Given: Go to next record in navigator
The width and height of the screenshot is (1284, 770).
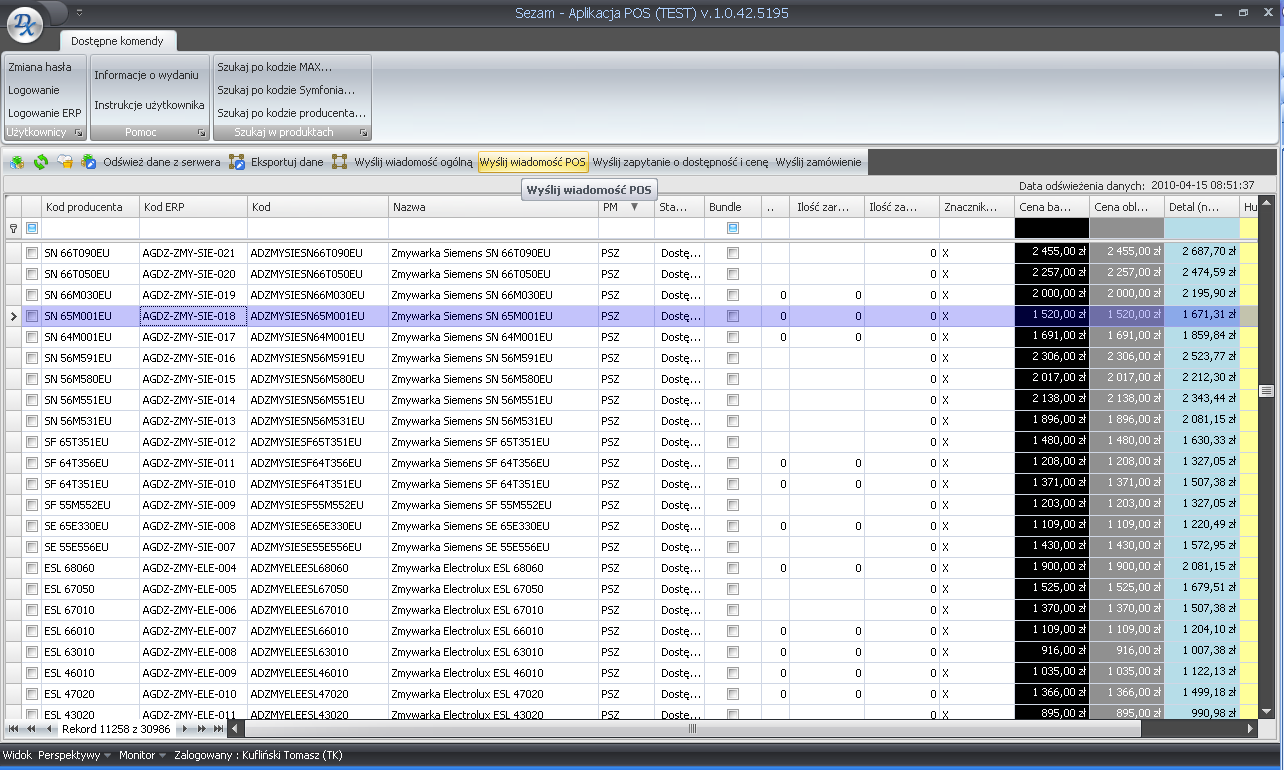Looking at the screenshot, I should 185,729.
